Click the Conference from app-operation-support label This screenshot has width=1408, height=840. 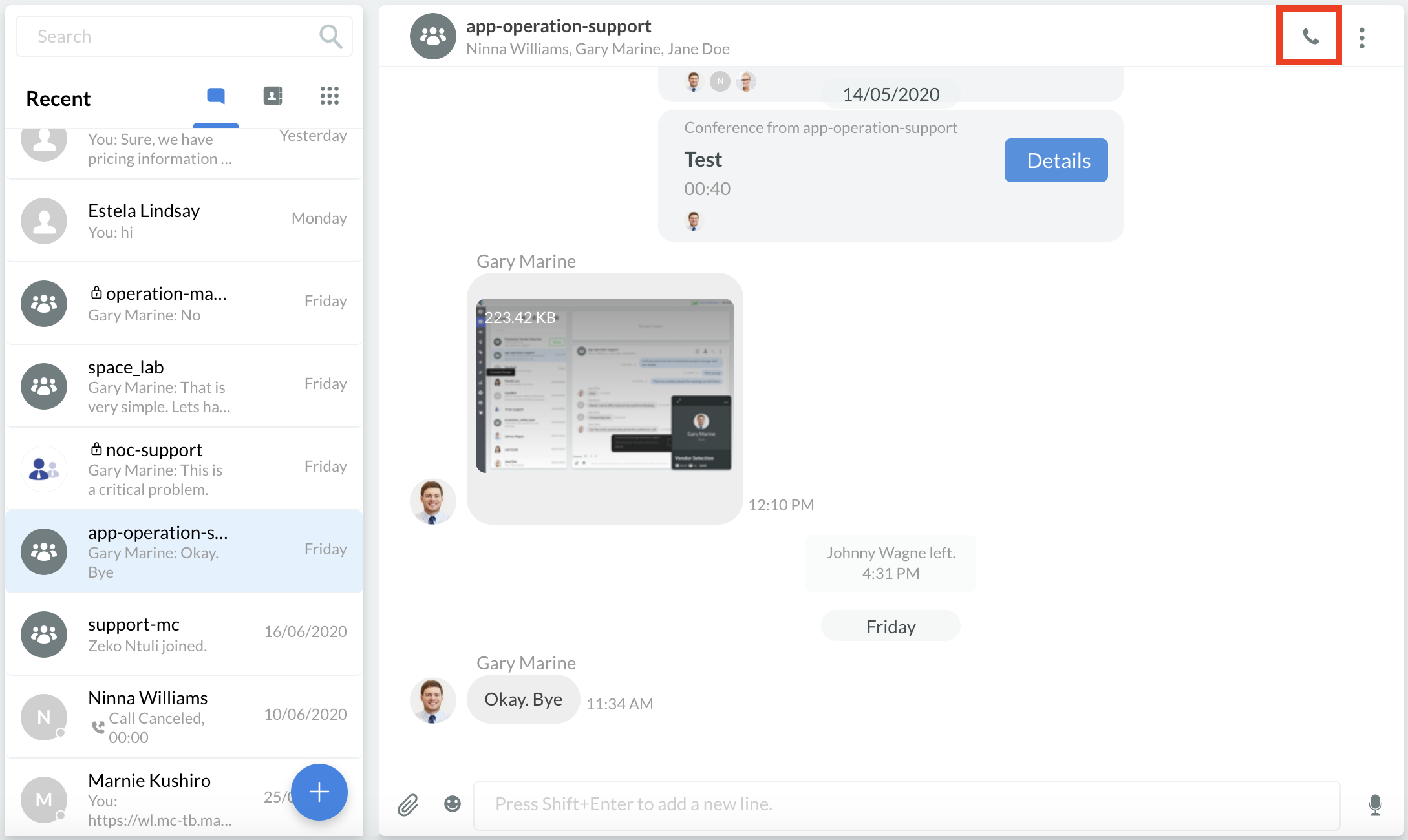coord(820,128)
